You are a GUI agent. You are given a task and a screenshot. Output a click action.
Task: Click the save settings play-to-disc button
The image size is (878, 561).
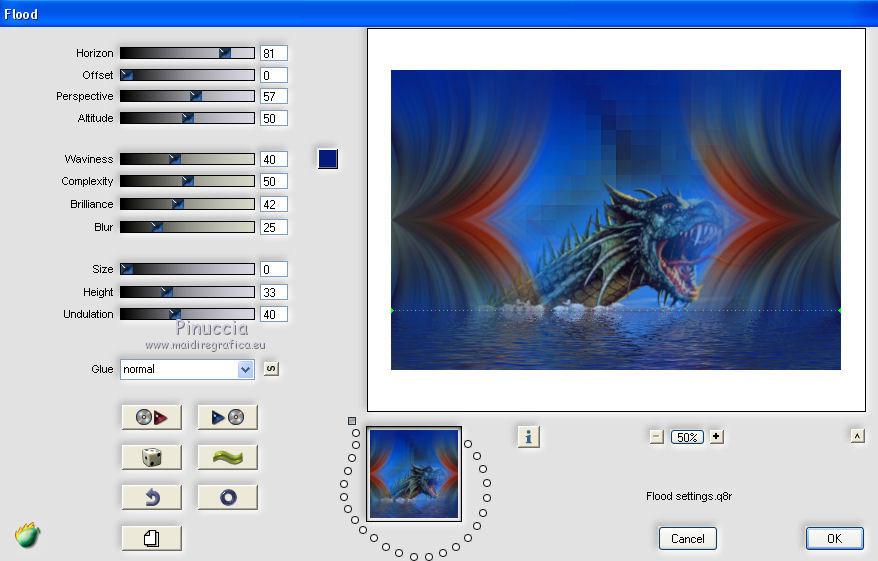[227, 417]
